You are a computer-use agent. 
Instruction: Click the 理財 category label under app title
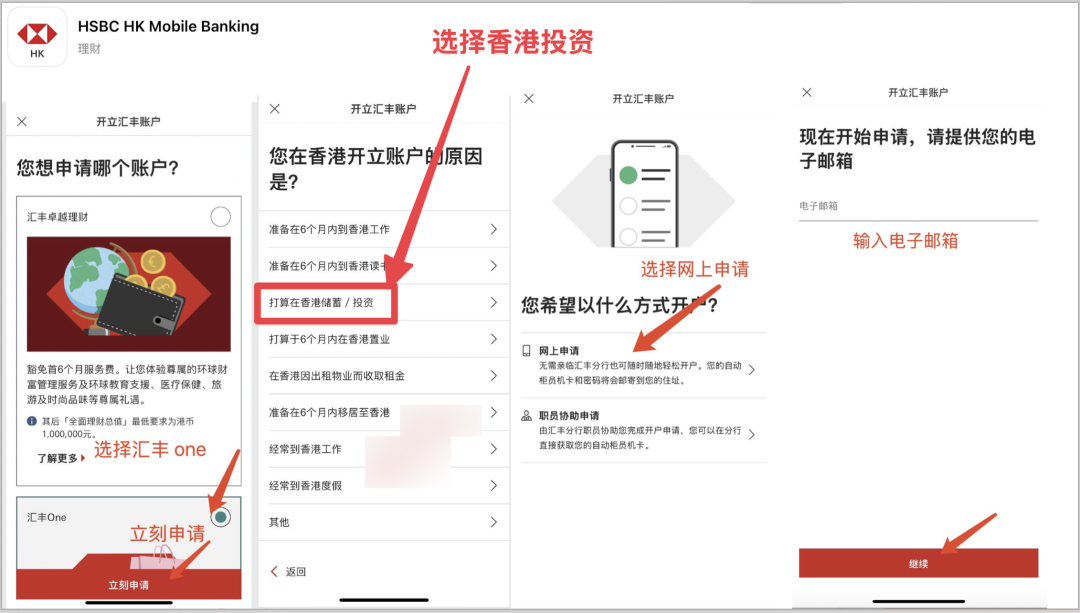point(89,49)
